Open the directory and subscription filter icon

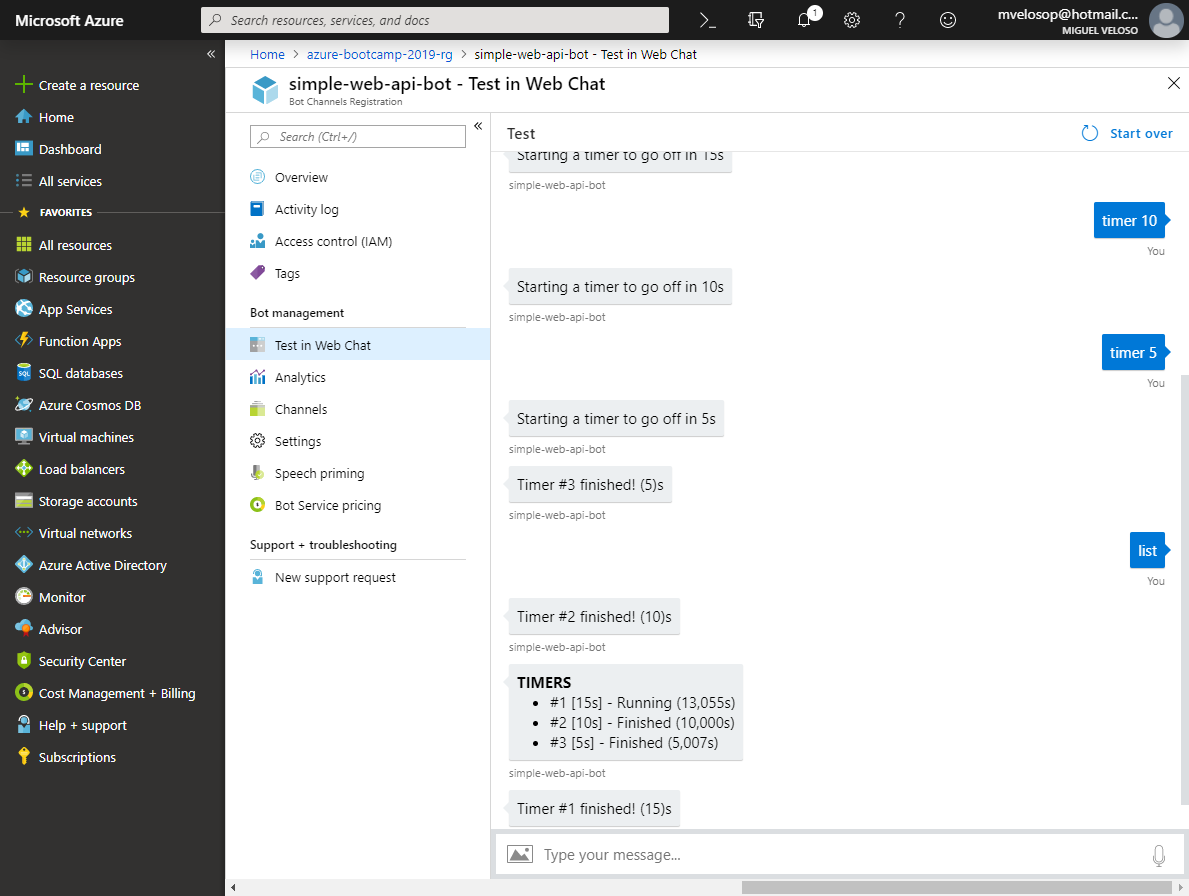click(756, 20)
